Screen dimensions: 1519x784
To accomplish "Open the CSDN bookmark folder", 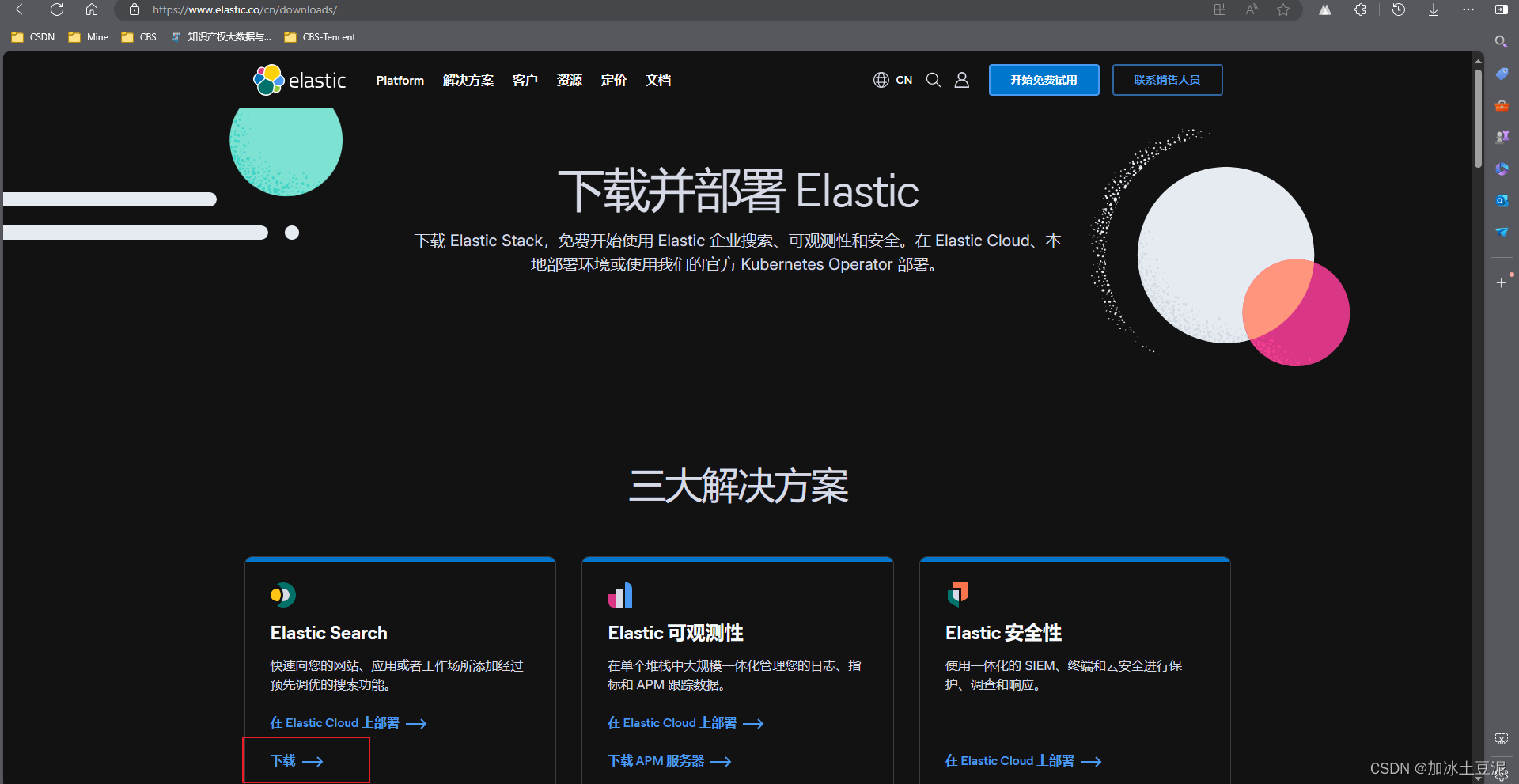I will tap(33, 37).
